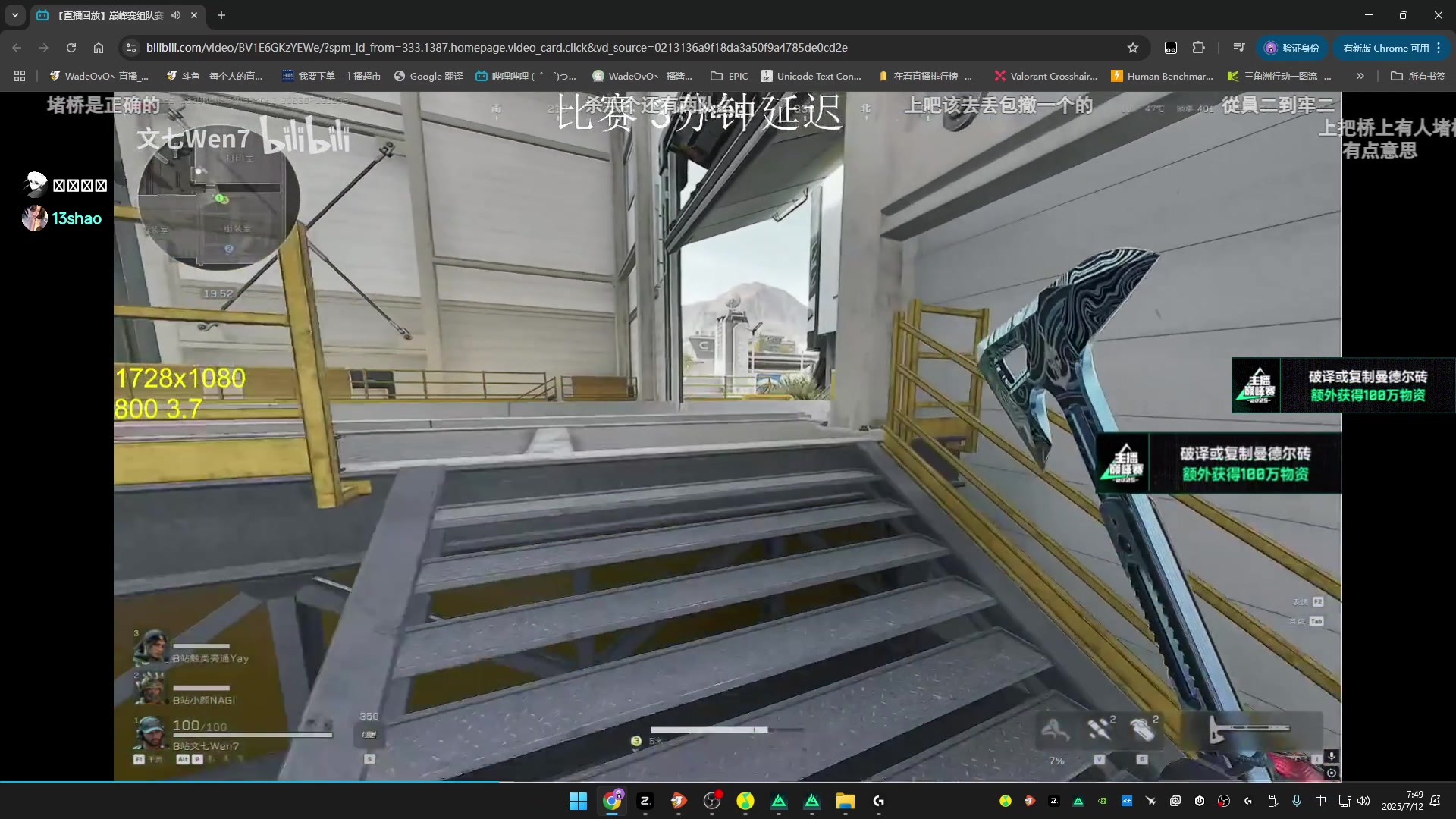The width and height of the screenshot is (1456, 819).
Task: Open Chrome's three-dot menu
Action: click(1439, 48)
